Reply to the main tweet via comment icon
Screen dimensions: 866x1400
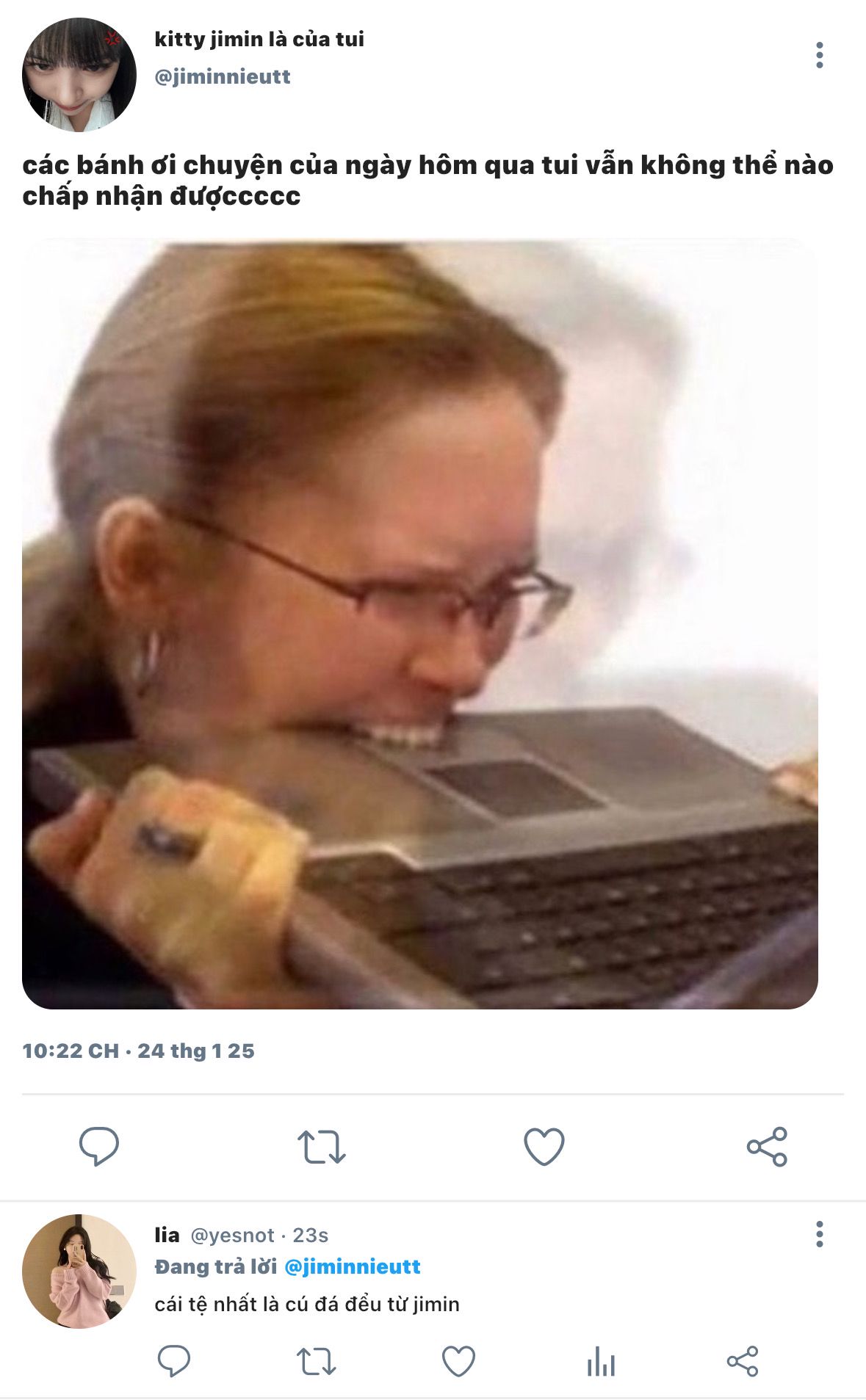click(x=99, y=1146)
